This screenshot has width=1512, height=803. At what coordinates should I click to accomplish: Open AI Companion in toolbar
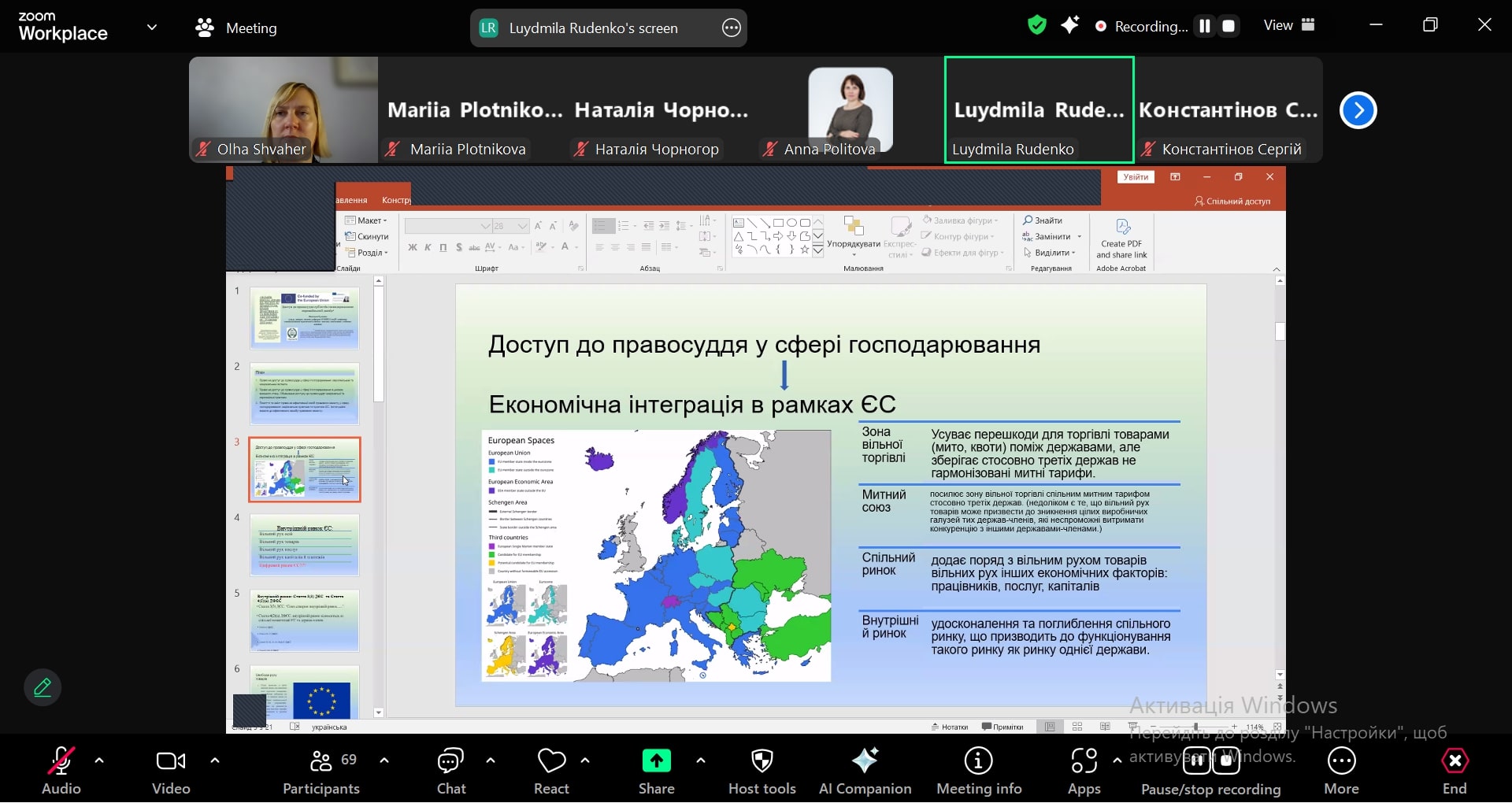(865, 770)
